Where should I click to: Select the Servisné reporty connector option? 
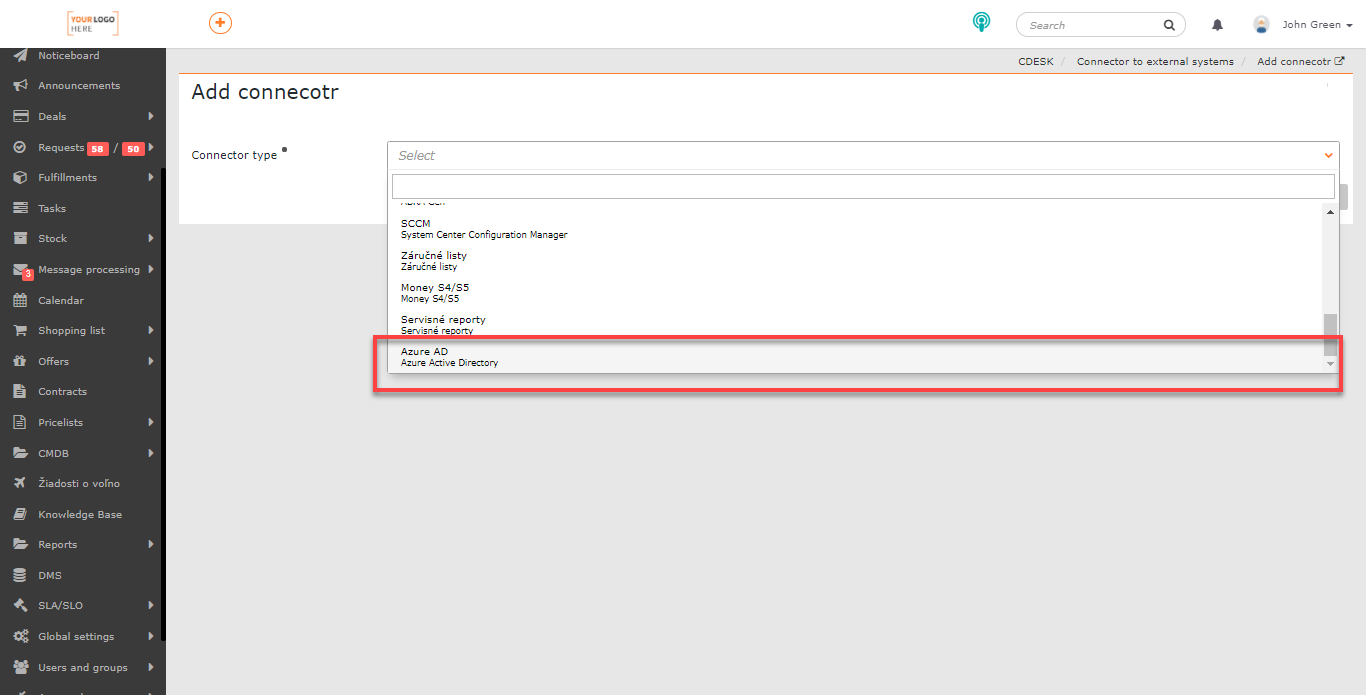[x=856, y=325]
